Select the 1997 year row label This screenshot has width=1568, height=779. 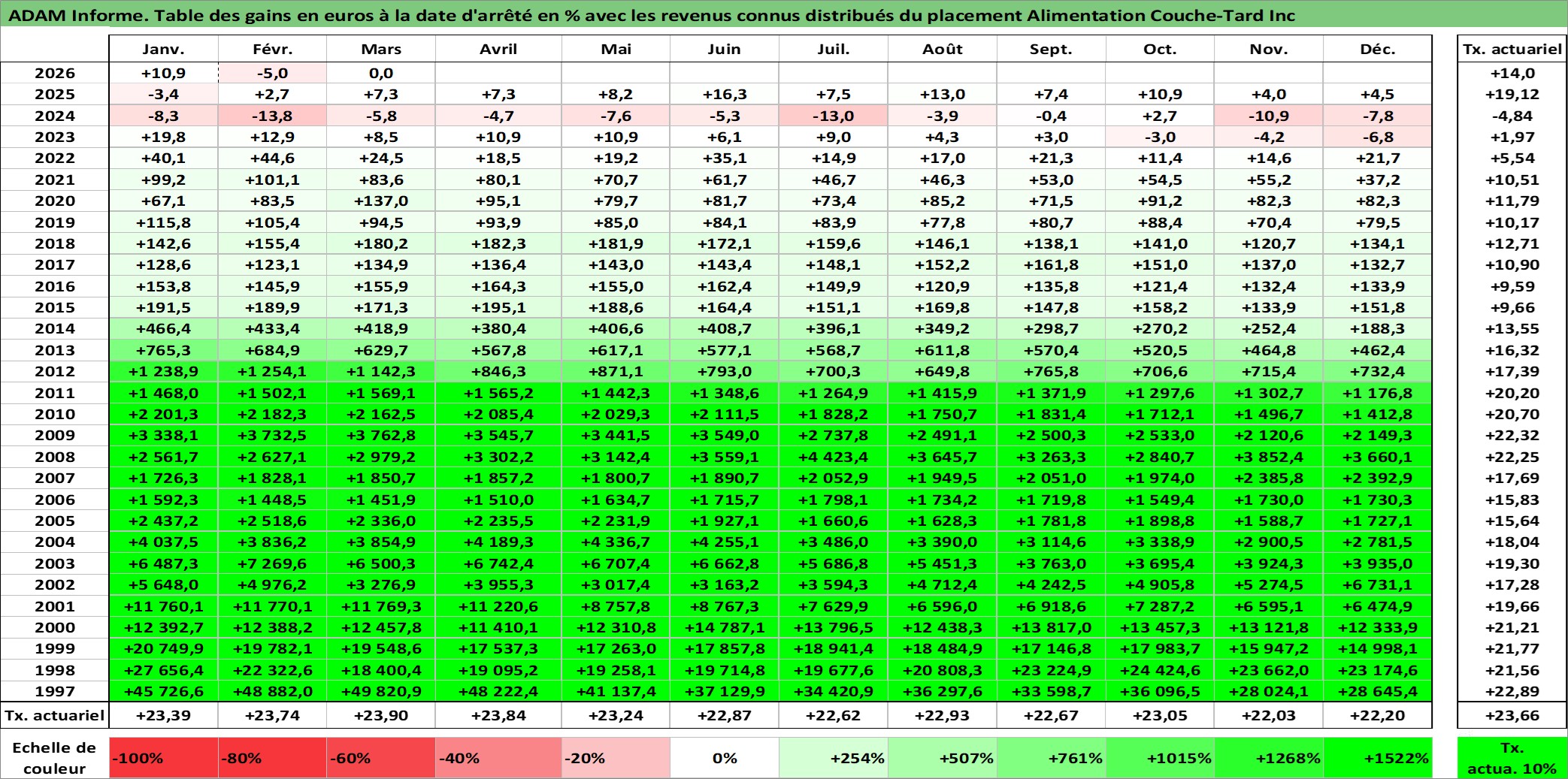pos(55,691)
